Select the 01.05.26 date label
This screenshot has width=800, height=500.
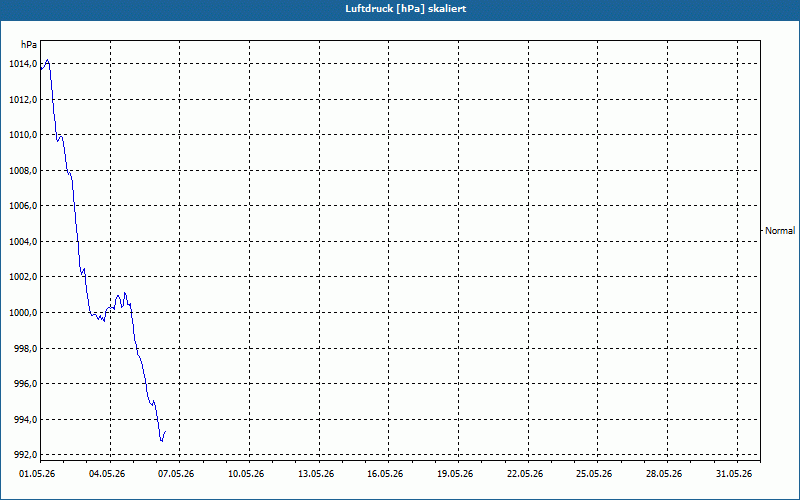point(37,474)
